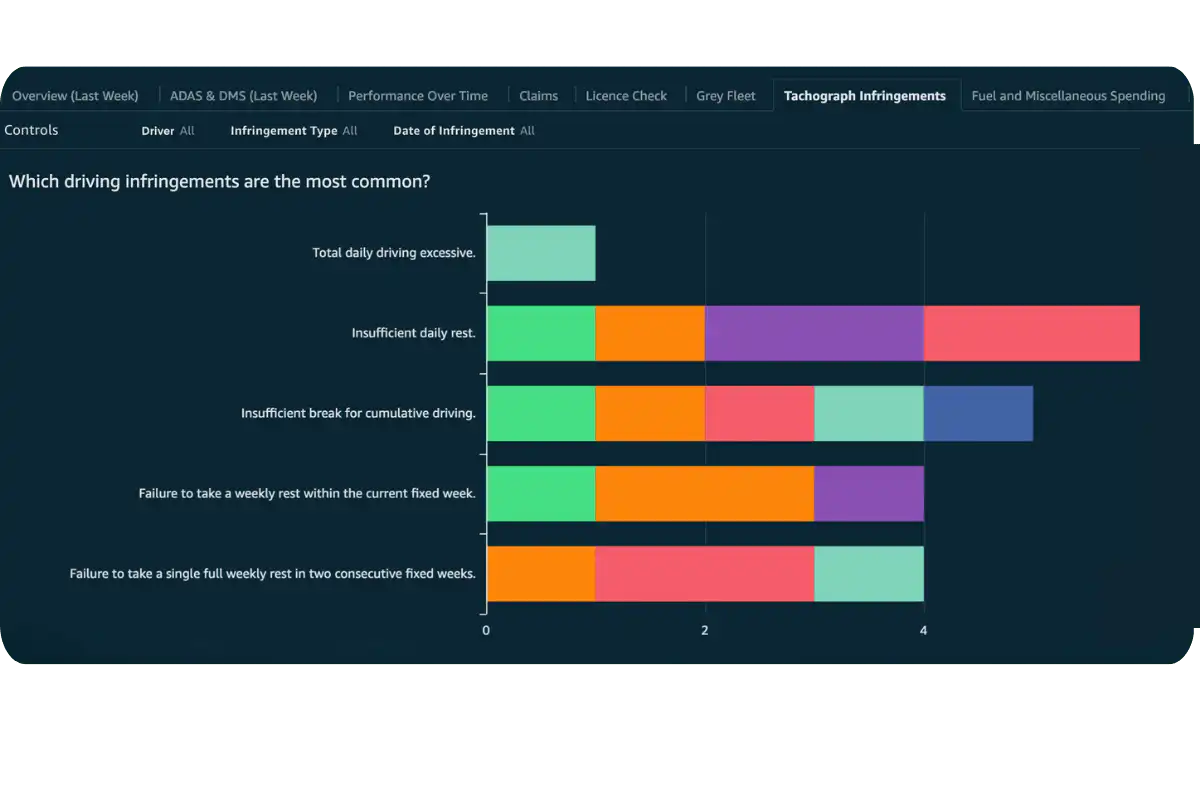Screen dimensions: 1200x800
Task: Open the Fuel and Miscellaneous Spending tab
Action: pyautogui.click(x=1070, y=95)
